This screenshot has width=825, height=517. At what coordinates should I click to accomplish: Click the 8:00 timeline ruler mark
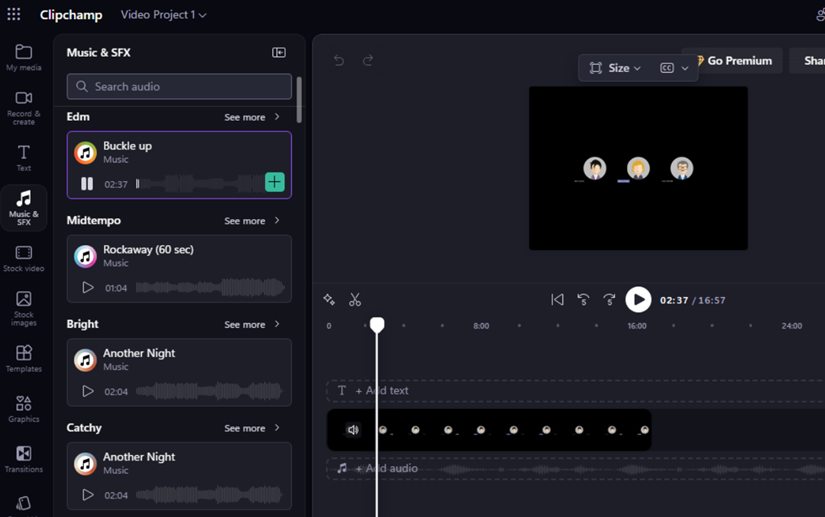point(481,326)
